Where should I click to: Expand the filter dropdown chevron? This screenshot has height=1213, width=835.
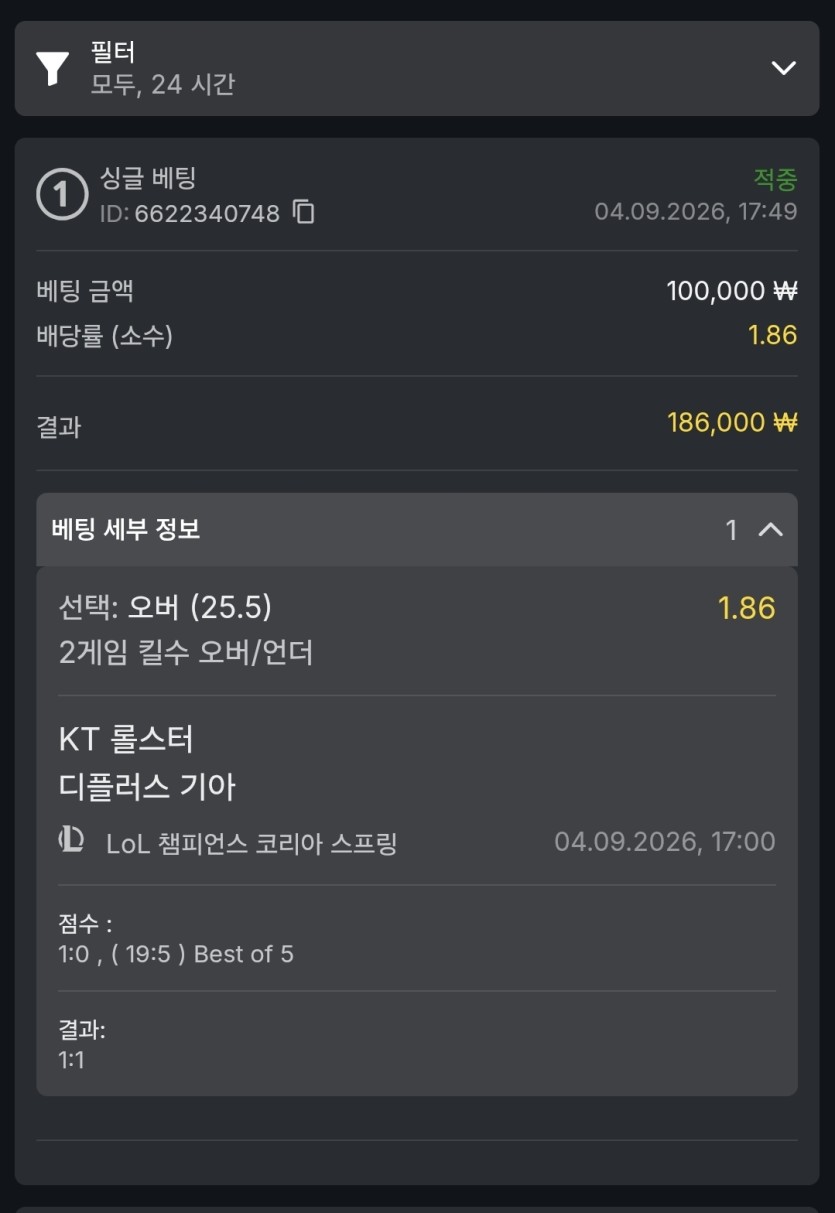tap(783, 68)
